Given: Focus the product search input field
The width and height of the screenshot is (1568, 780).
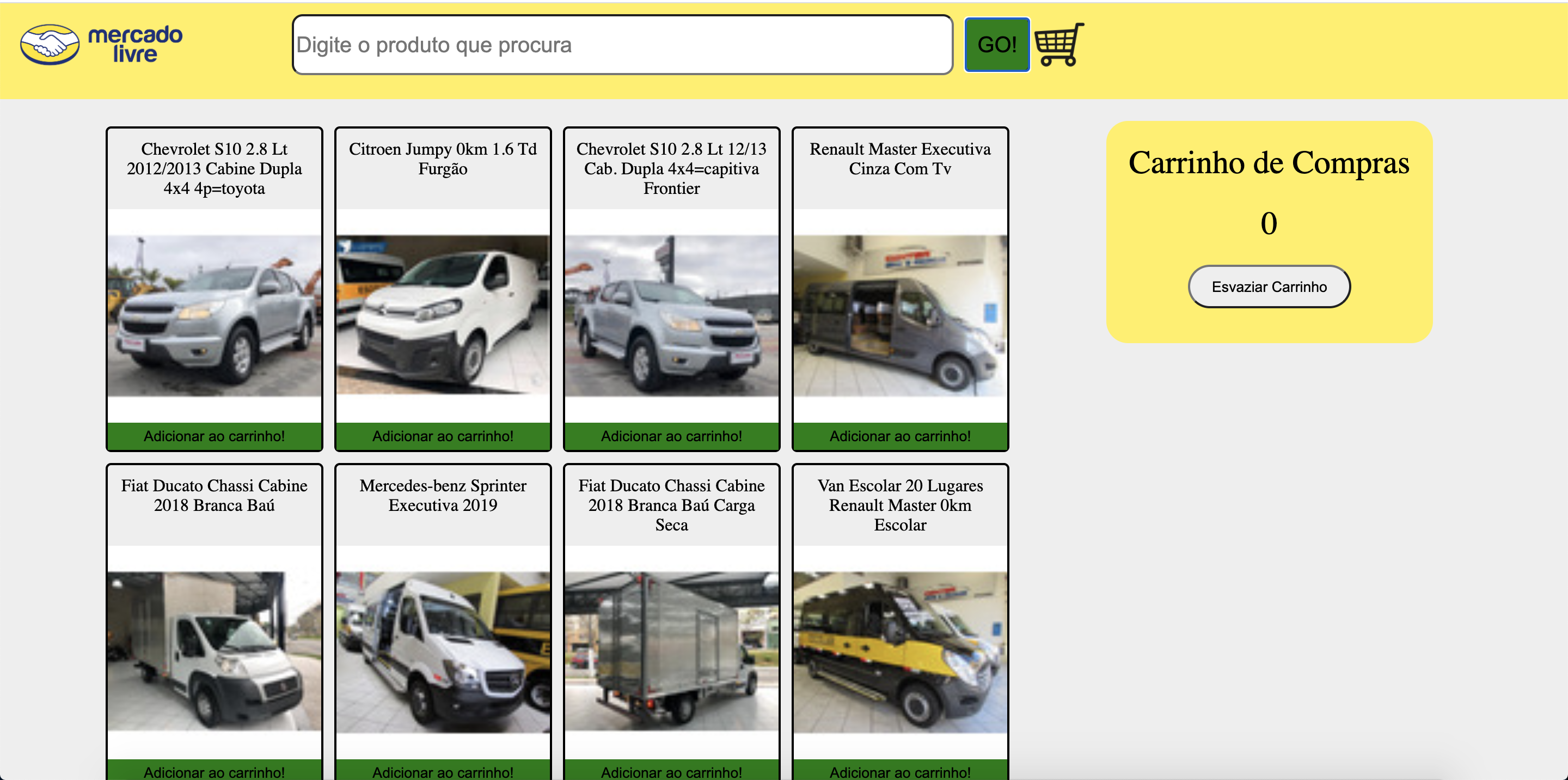Looking at the screenshot, I should pos(622,45).
